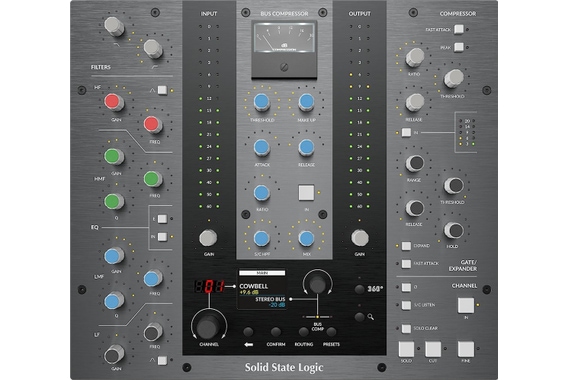The image size is (567, 380).
Task: Toggle the channel phase invert Ø button
Action: [406, 287]
